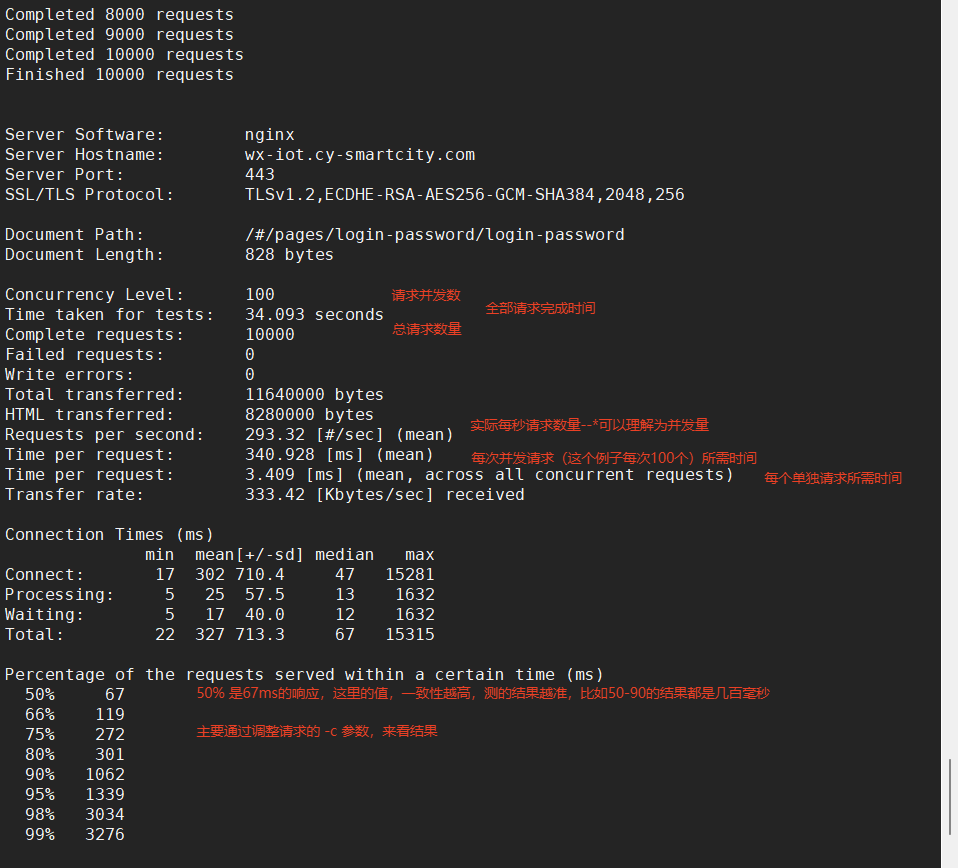Click the 'Total:' row label in connection table
The width and height of the screenshot is (958, 868).
(x=34, y=635)
